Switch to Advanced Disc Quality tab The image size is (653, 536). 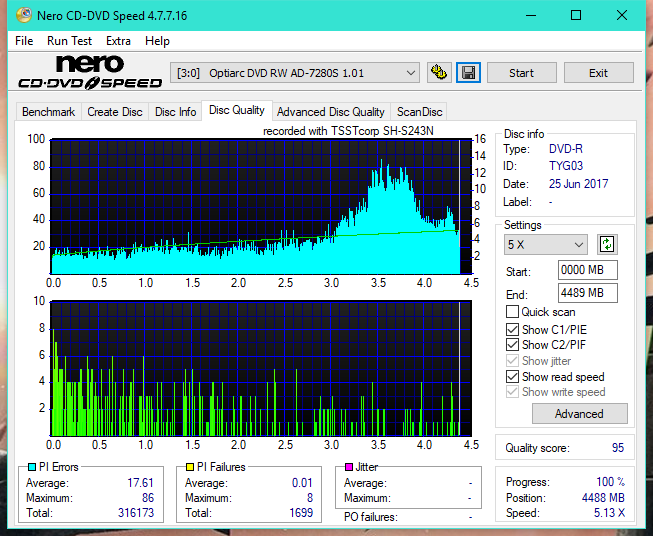click(x=331, y=112)
